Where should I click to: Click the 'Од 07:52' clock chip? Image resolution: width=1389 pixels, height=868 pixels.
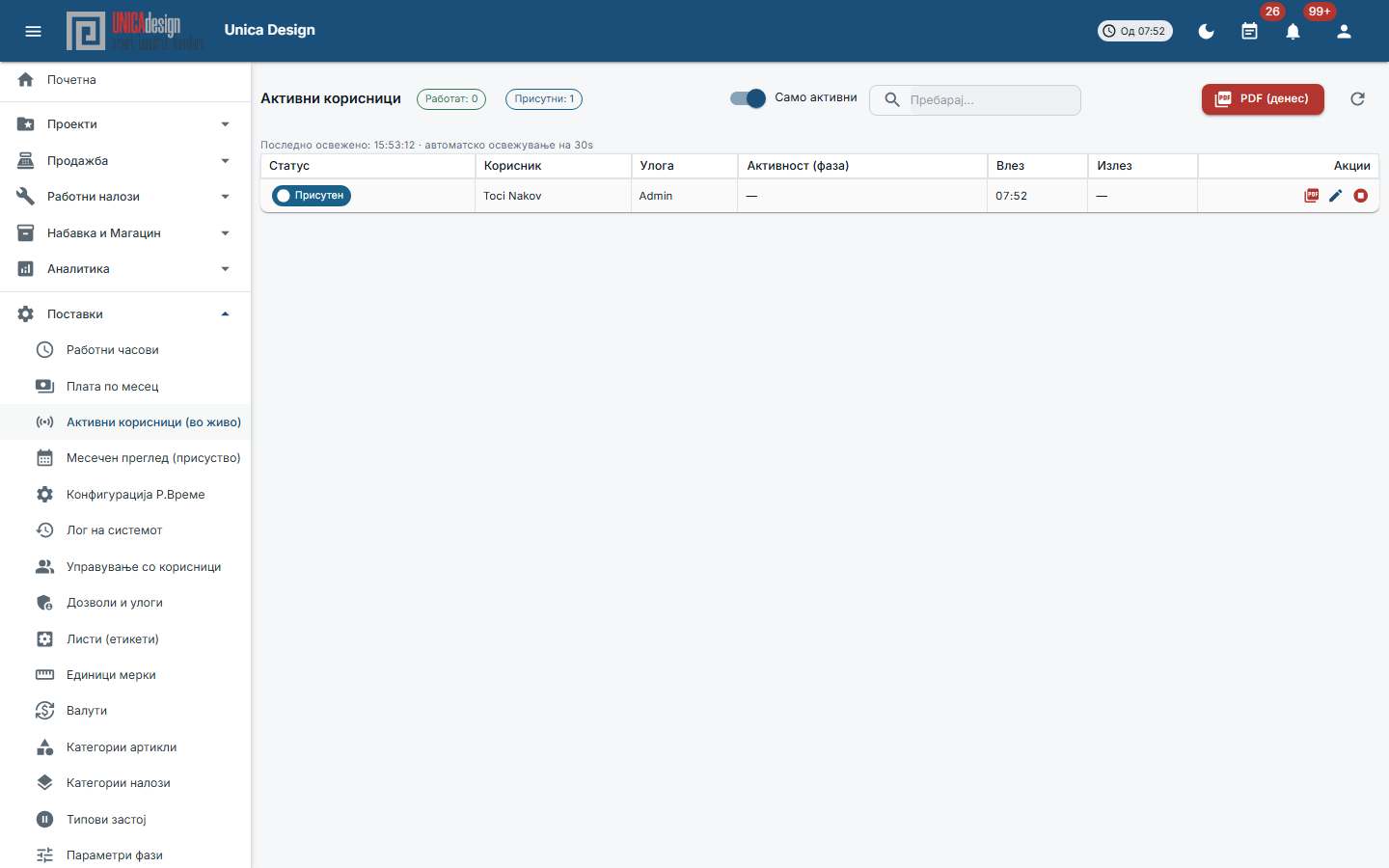coord(1135,31)
